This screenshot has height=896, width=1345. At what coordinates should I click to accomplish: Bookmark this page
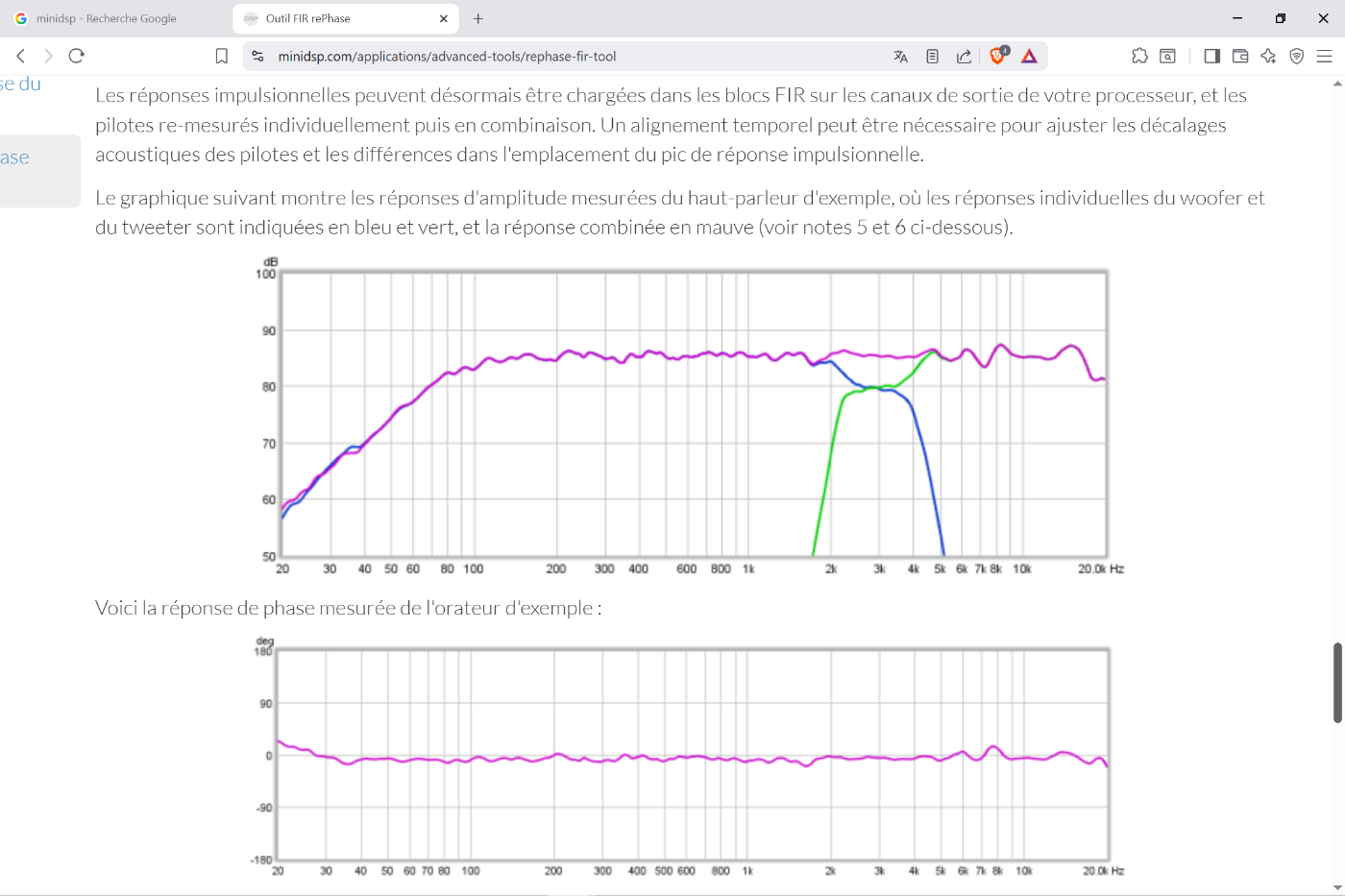click(x=222, y=57)
